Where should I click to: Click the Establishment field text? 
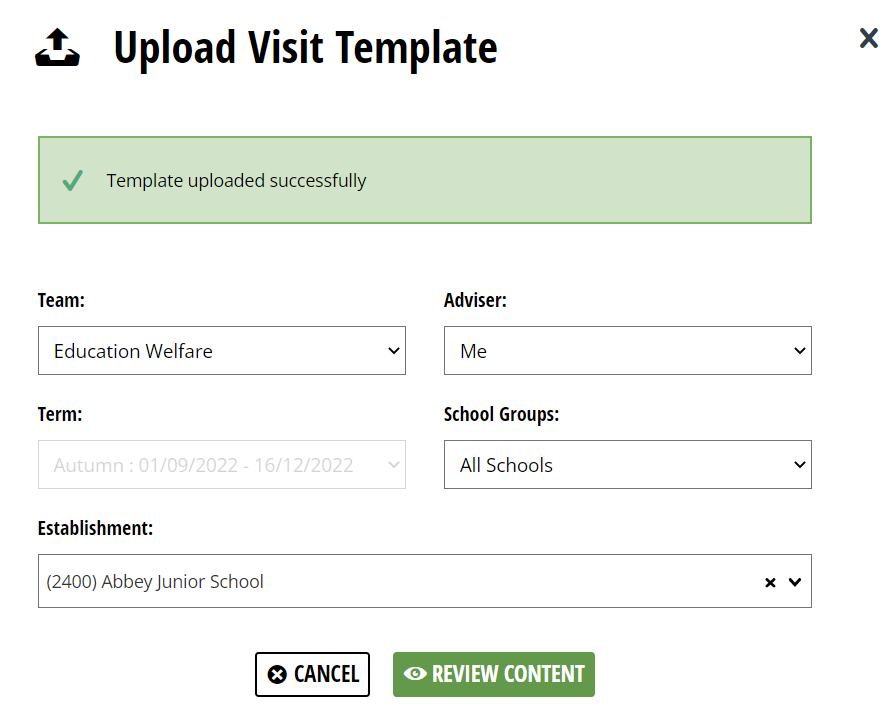pos(155,582)
